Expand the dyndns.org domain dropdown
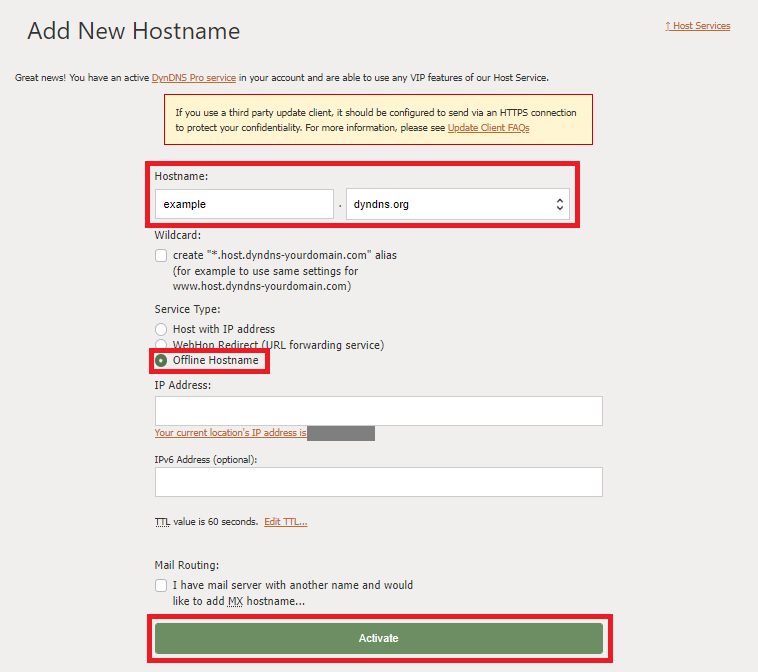Image resolution: width=758 pixels, height=672 pixels. pos(457,204)
